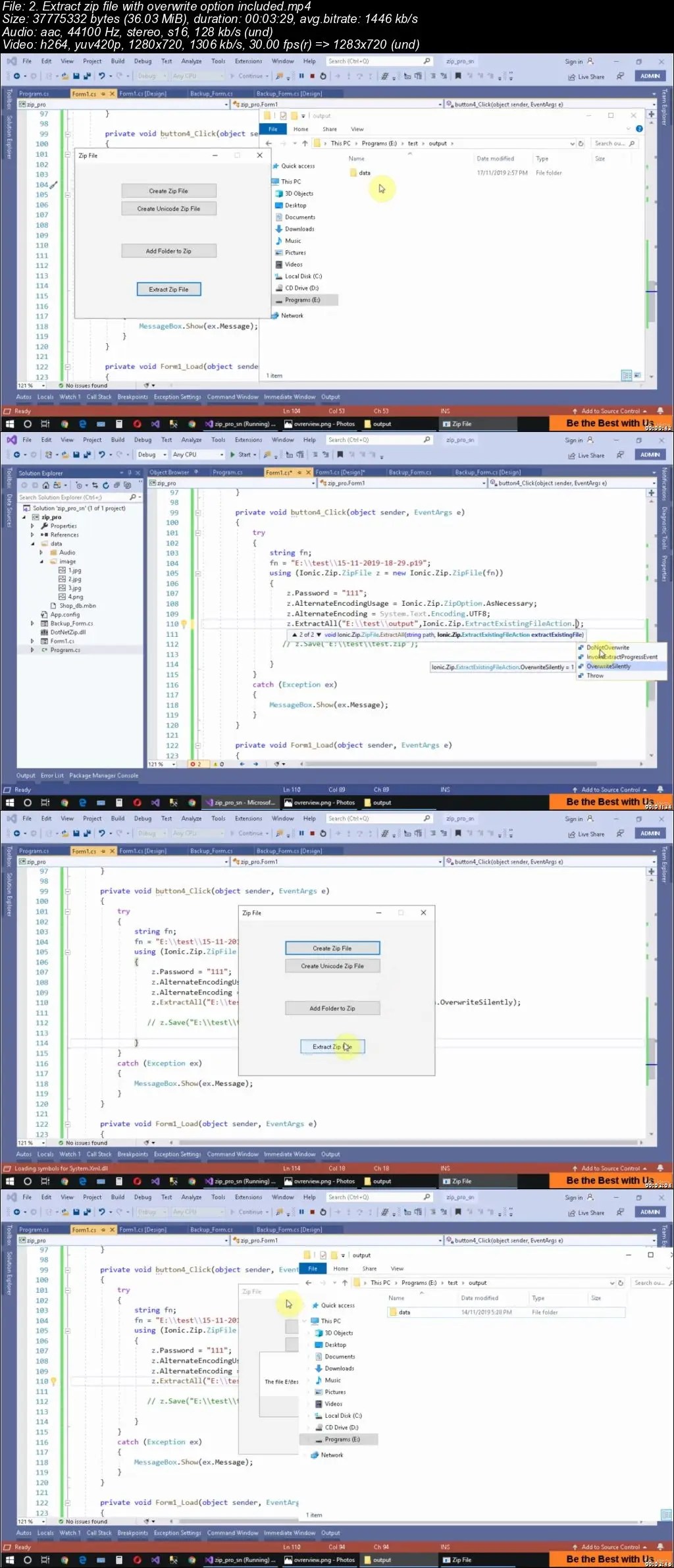Close the Solution Explorer panel
The width and height of the screenshot is (674, 1568).
point(138,473)
